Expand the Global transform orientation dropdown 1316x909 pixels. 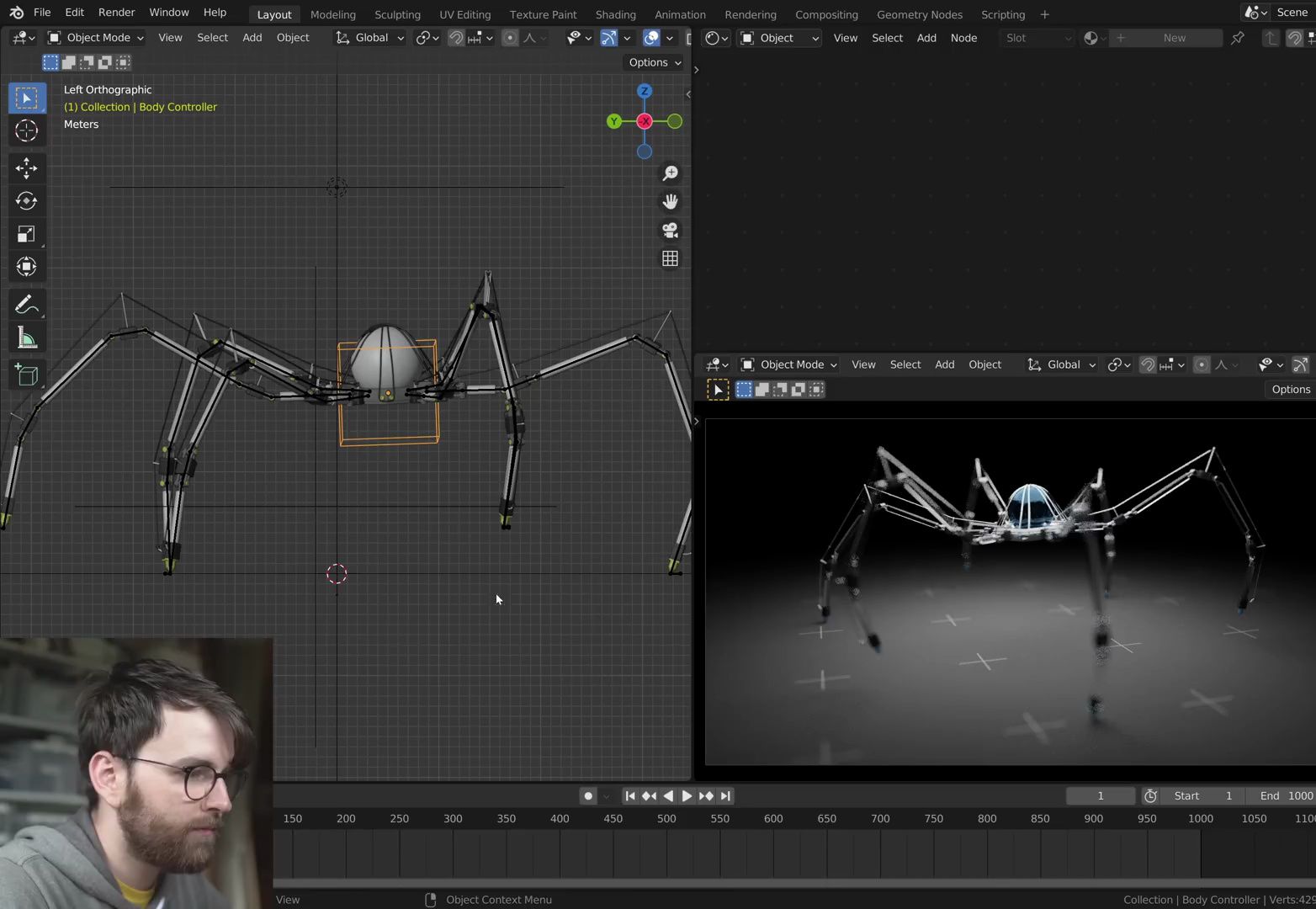[x=370, y=38]
